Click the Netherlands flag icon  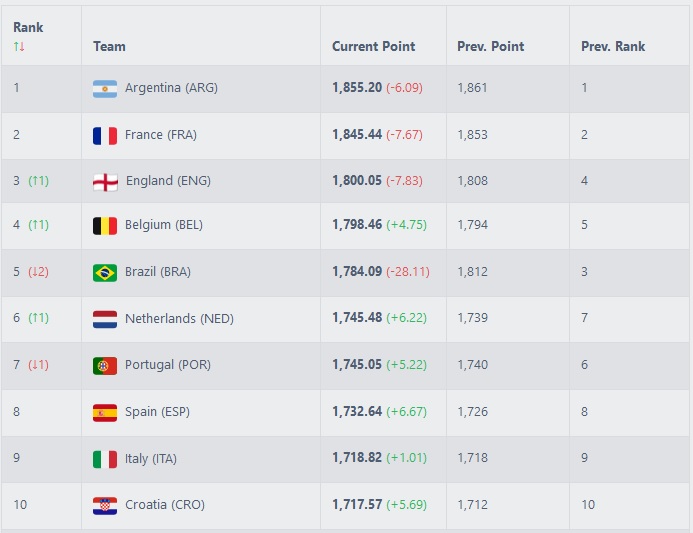coord(105,319)
